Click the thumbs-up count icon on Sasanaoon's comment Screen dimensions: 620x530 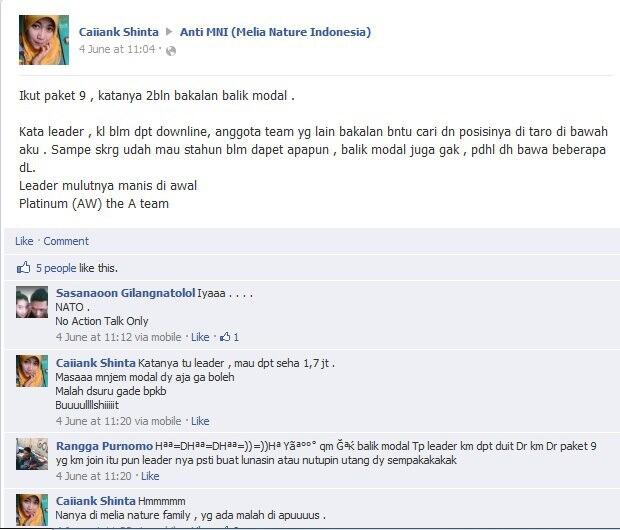(x=225, y=337)
